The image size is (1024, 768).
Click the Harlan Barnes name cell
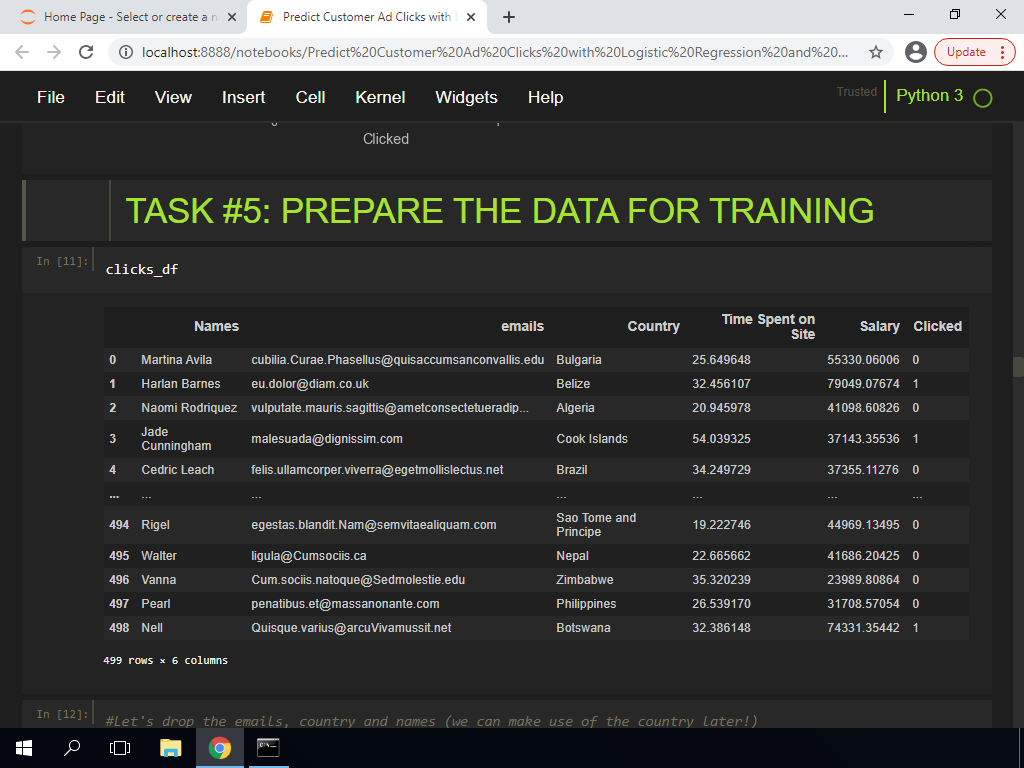180,384
